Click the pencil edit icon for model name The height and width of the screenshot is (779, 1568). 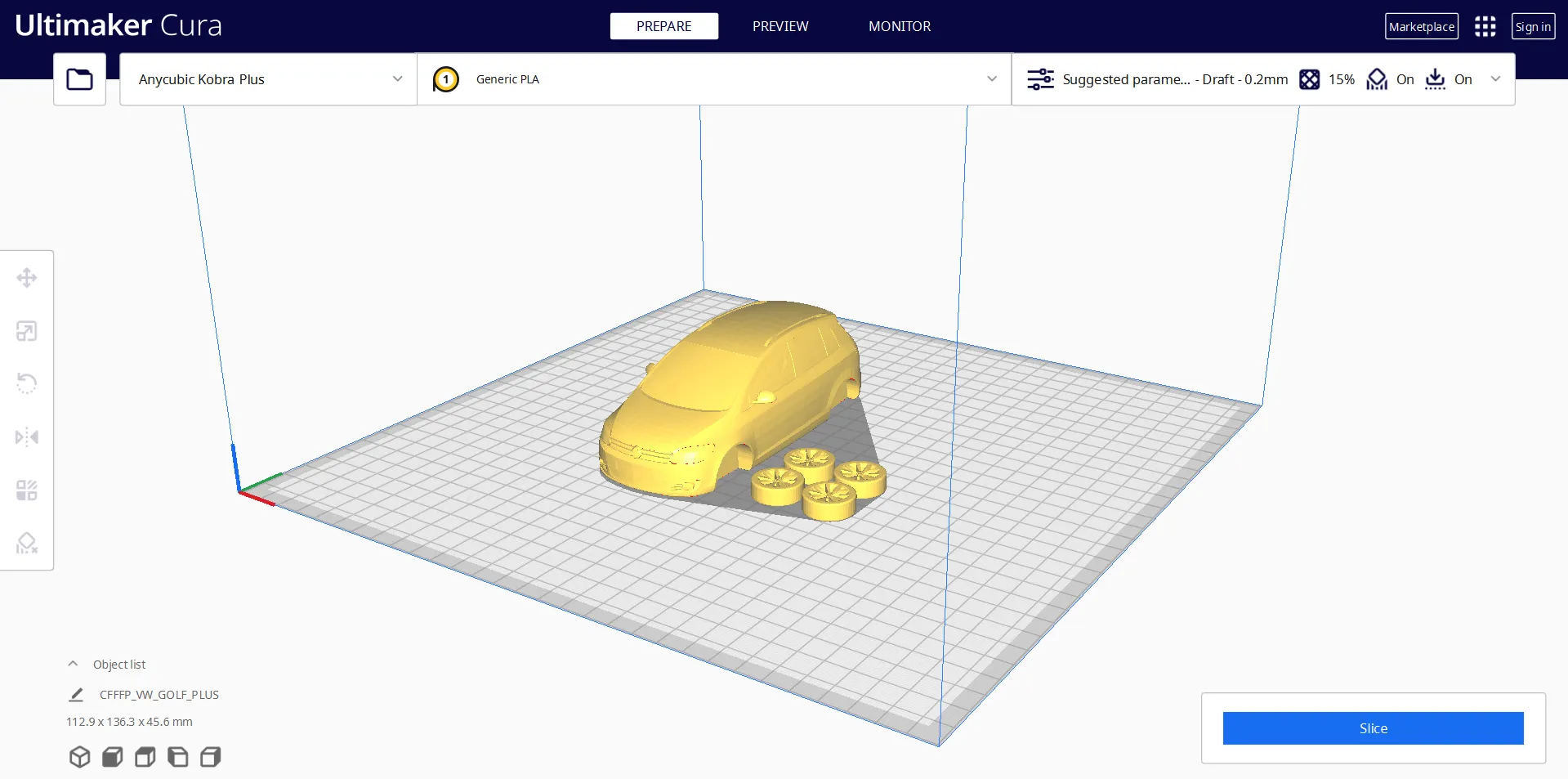pyautogui.click(x=76, y=695)
